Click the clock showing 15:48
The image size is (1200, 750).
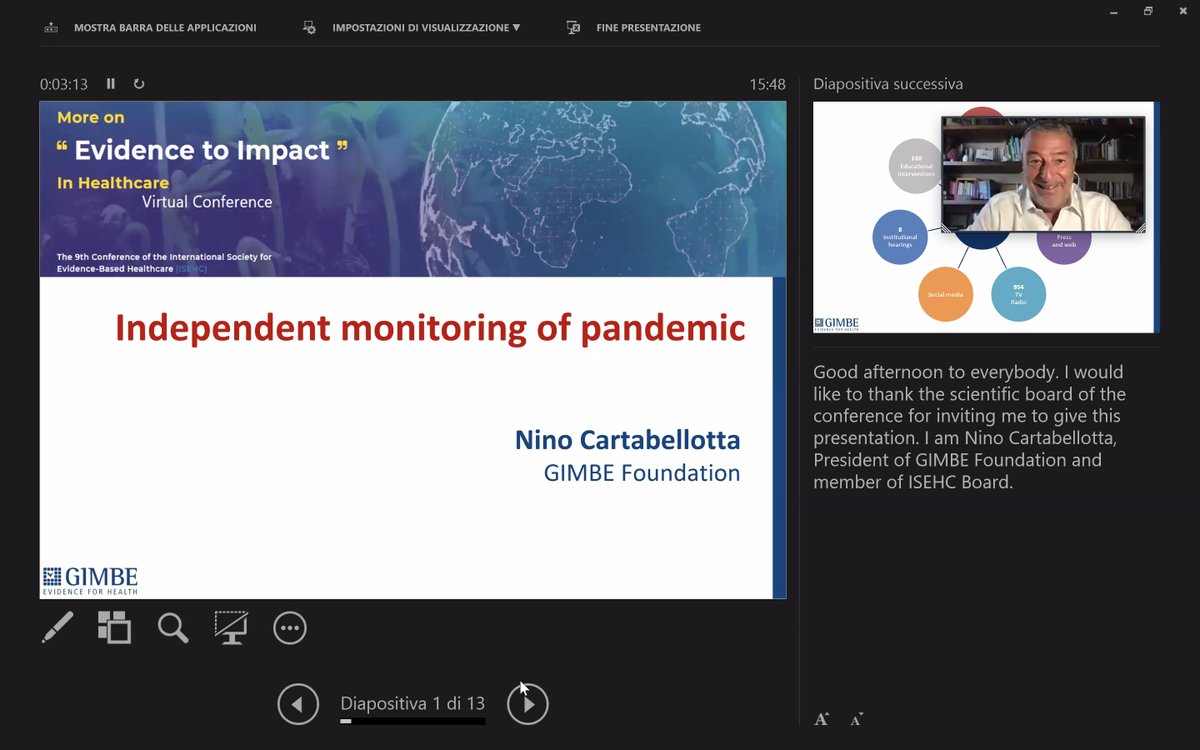coord(767,84)
